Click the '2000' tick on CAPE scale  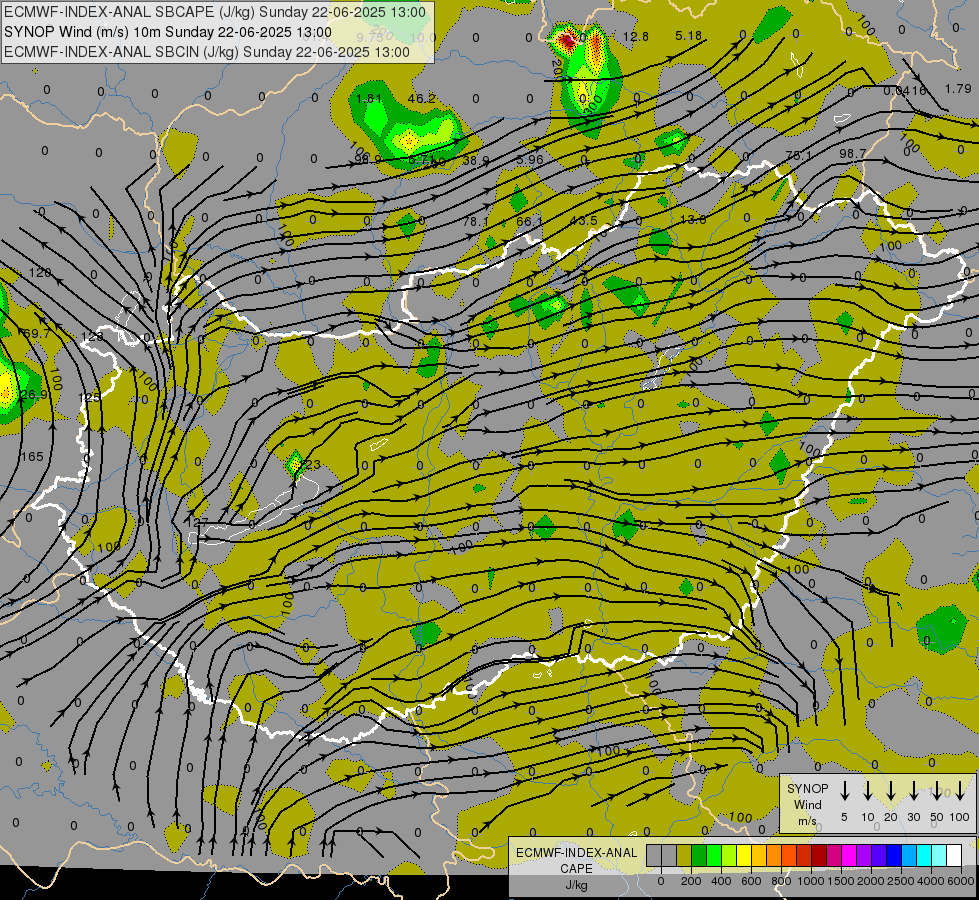pyautogui.click(x=870, y=881)
